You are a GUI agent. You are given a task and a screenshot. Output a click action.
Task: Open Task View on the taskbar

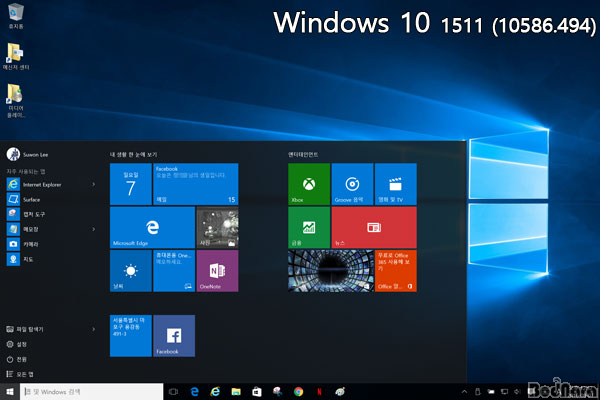pyautogui.click(x=173, y=392)
